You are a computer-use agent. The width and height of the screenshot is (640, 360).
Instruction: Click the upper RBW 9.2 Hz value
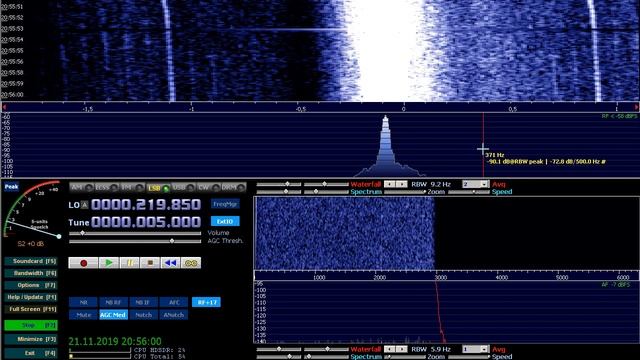440,184
